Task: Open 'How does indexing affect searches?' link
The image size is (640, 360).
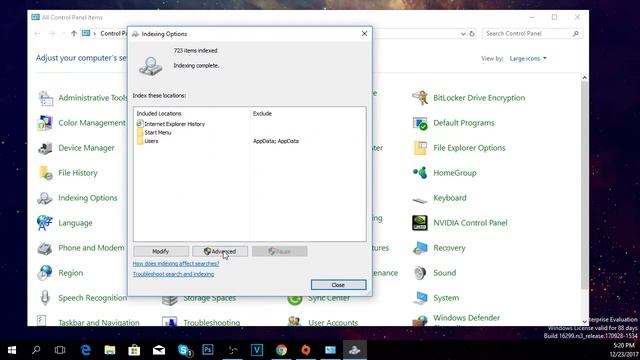Action: tap(176, 264)
